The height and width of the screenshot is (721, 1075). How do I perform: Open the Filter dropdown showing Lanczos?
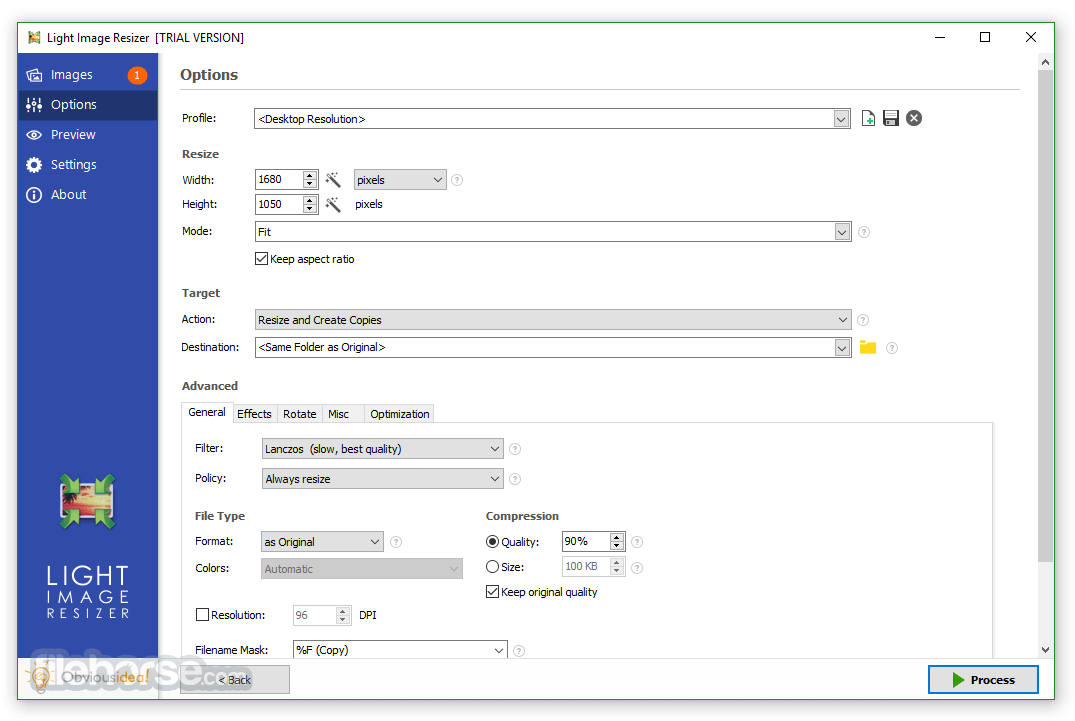point(383,449)
